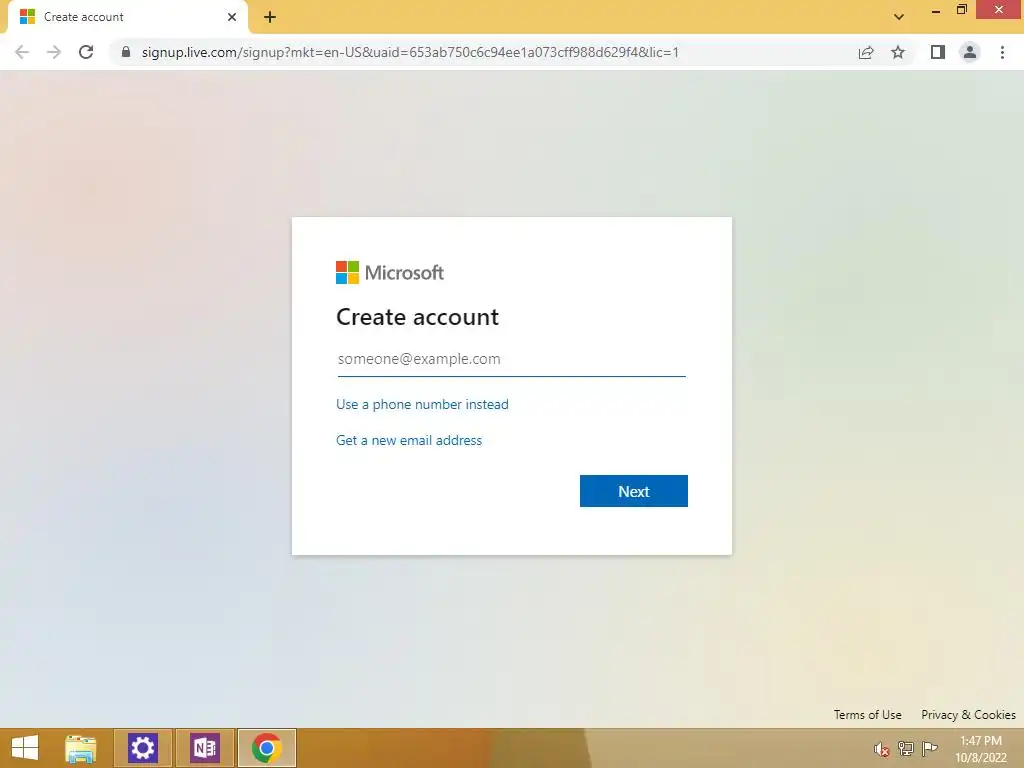Viewport: 1024px width, 768px height.
Task: Open a new tab with plus button
Action: pos(270,17)
